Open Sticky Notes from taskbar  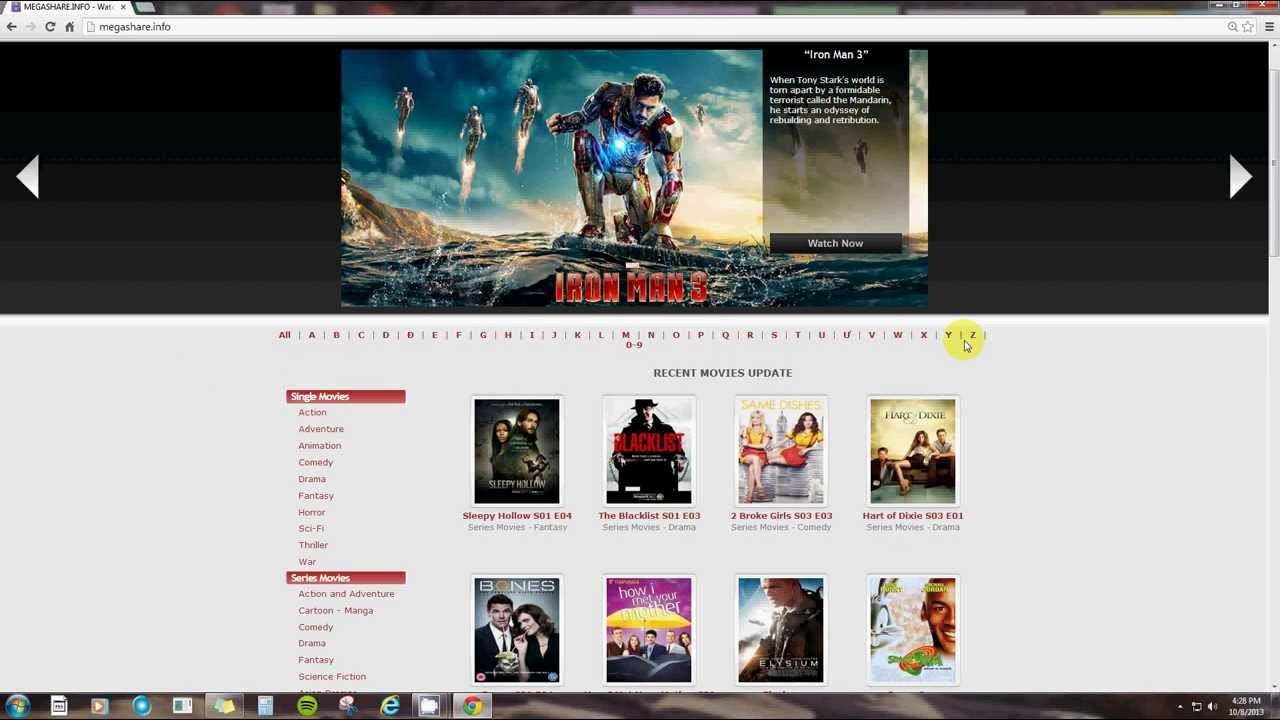[224, 707]
